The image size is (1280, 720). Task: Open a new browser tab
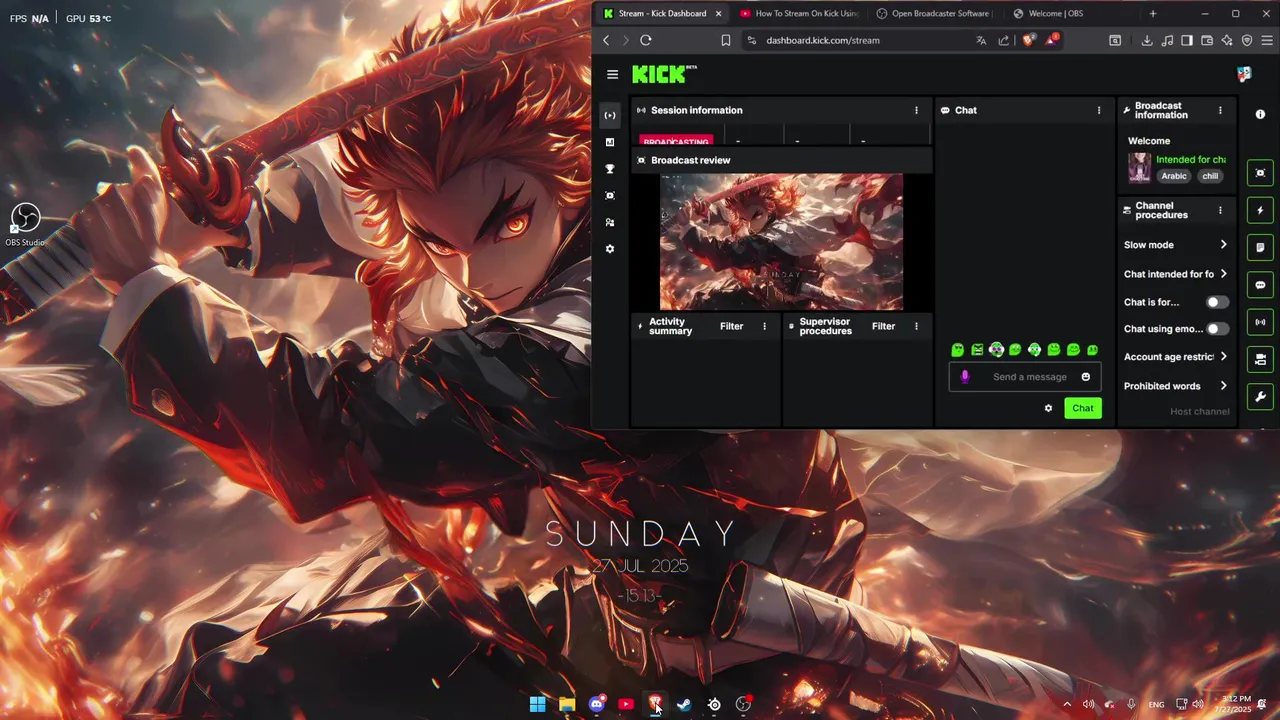coord(1152,14)
